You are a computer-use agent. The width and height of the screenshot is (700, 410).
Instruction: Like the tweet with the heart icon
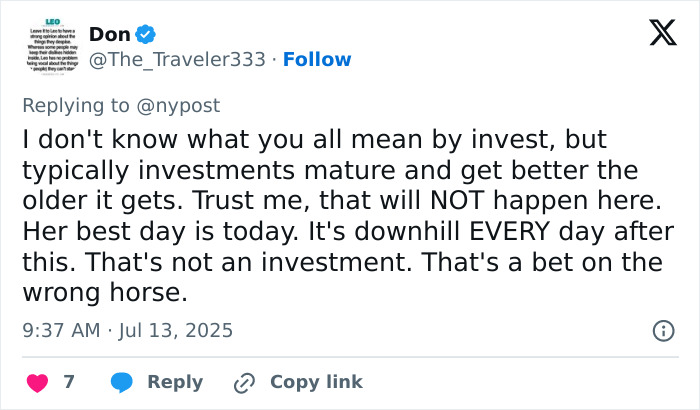coord(39,382)
